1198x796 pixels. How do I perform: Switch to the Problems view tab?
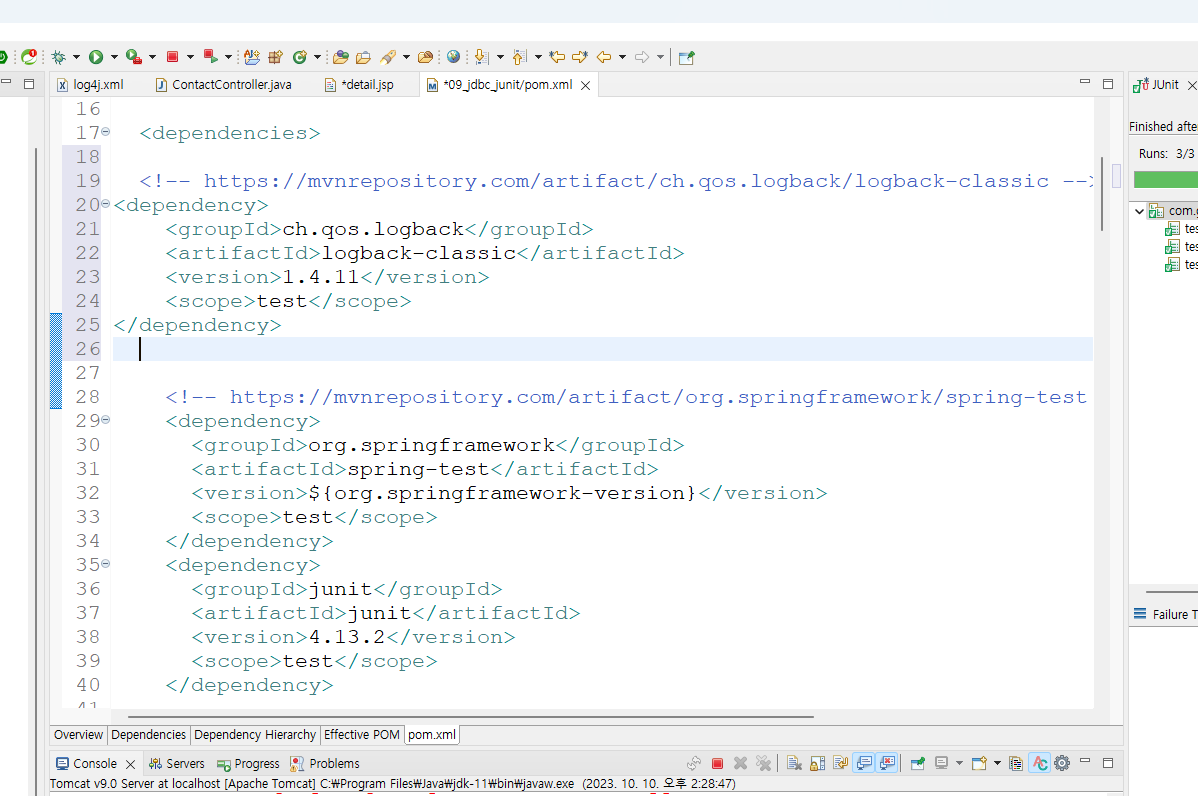coord(325,764)
